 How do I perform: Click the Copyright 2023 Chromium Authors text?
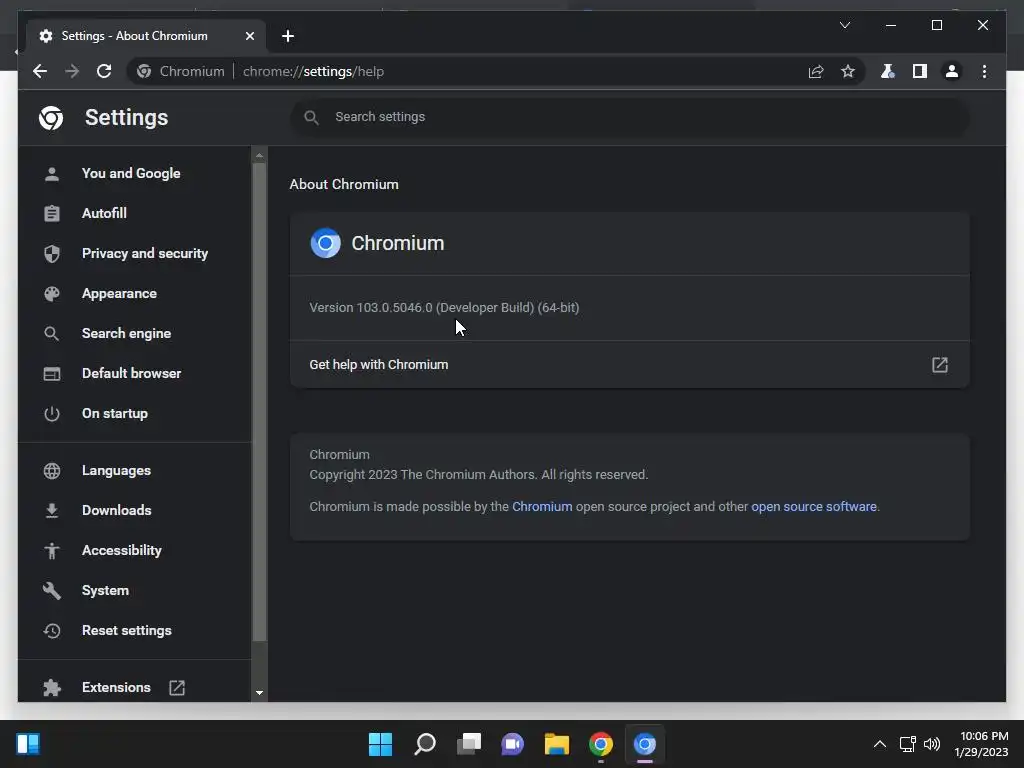pos(479,475)
